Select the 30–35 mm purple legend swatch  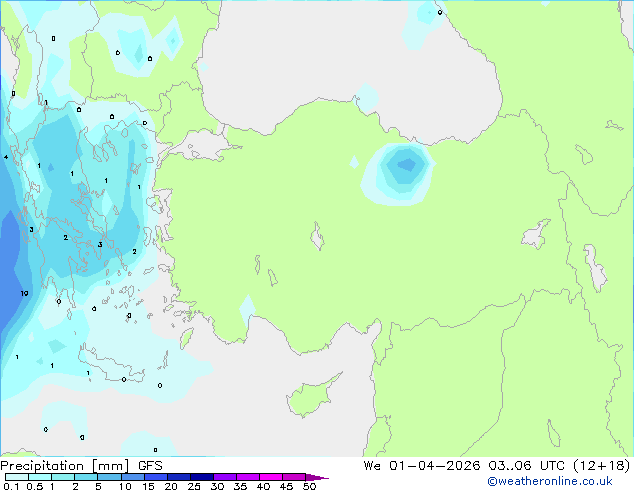[224, 477]
